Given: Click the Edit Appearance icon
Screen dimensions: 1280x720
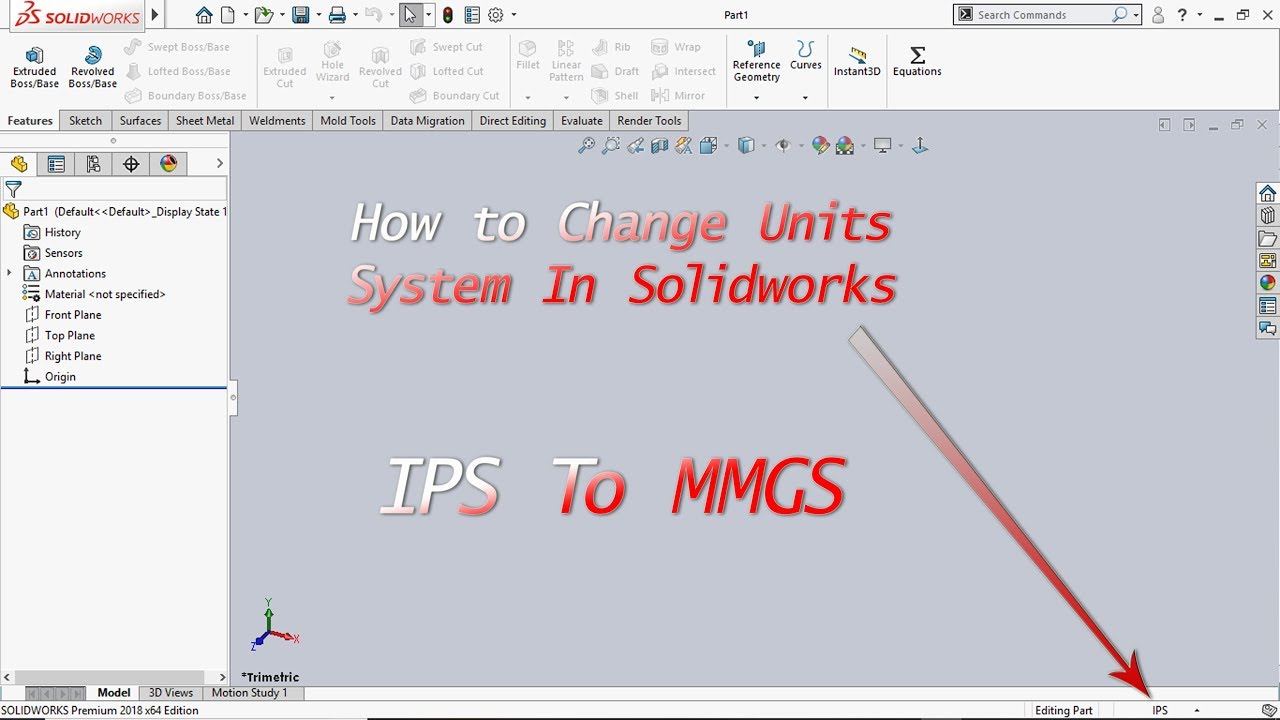Looking at the screenshot, I should [x=821, y=146].
